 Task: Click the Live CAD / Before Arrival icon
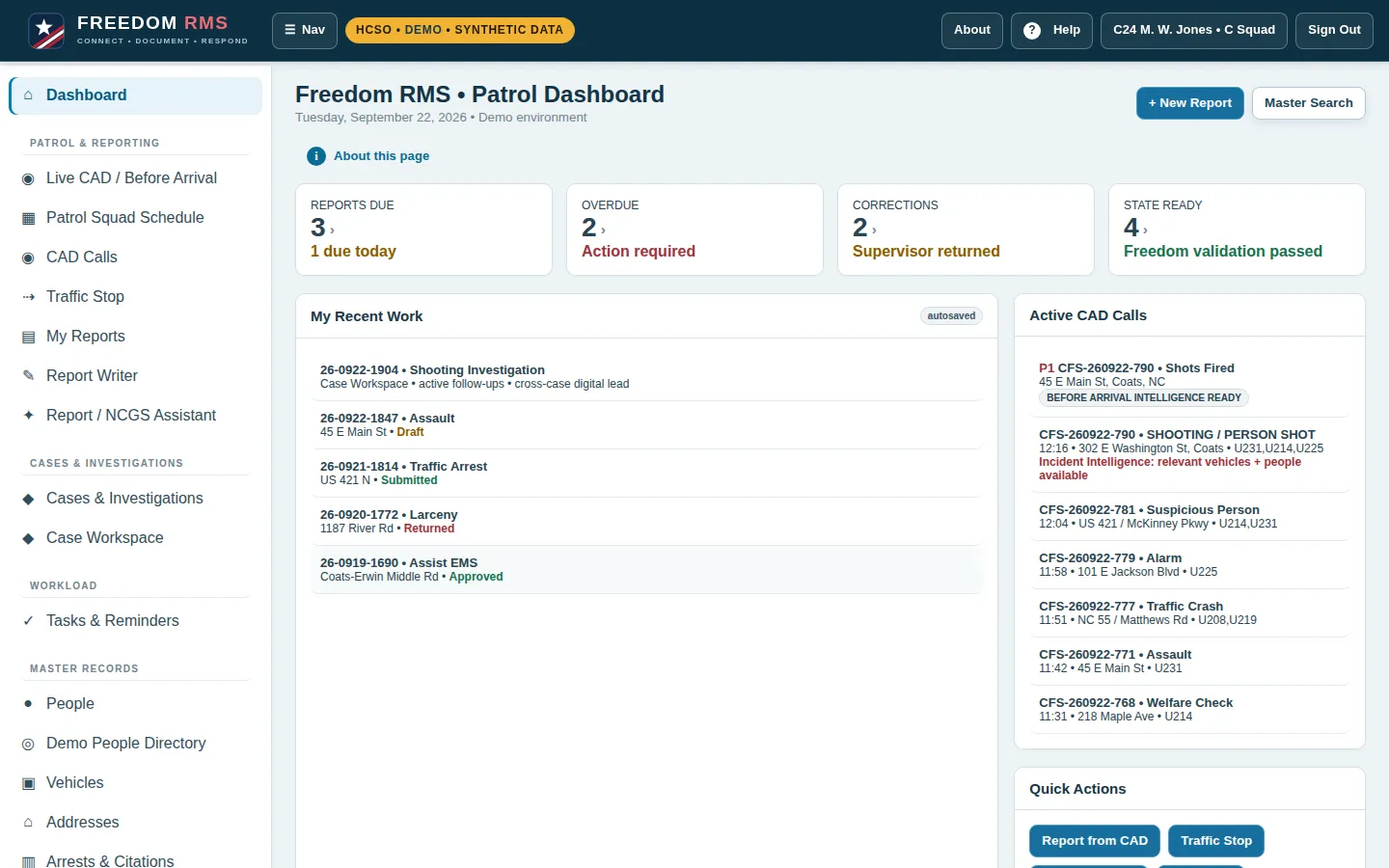pos(28,178)
